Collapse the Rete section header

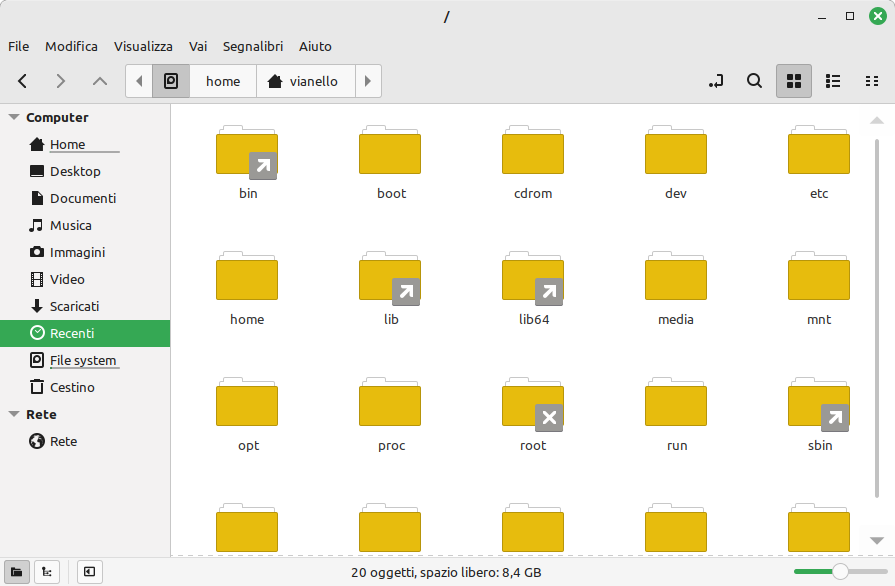(14, 414)
